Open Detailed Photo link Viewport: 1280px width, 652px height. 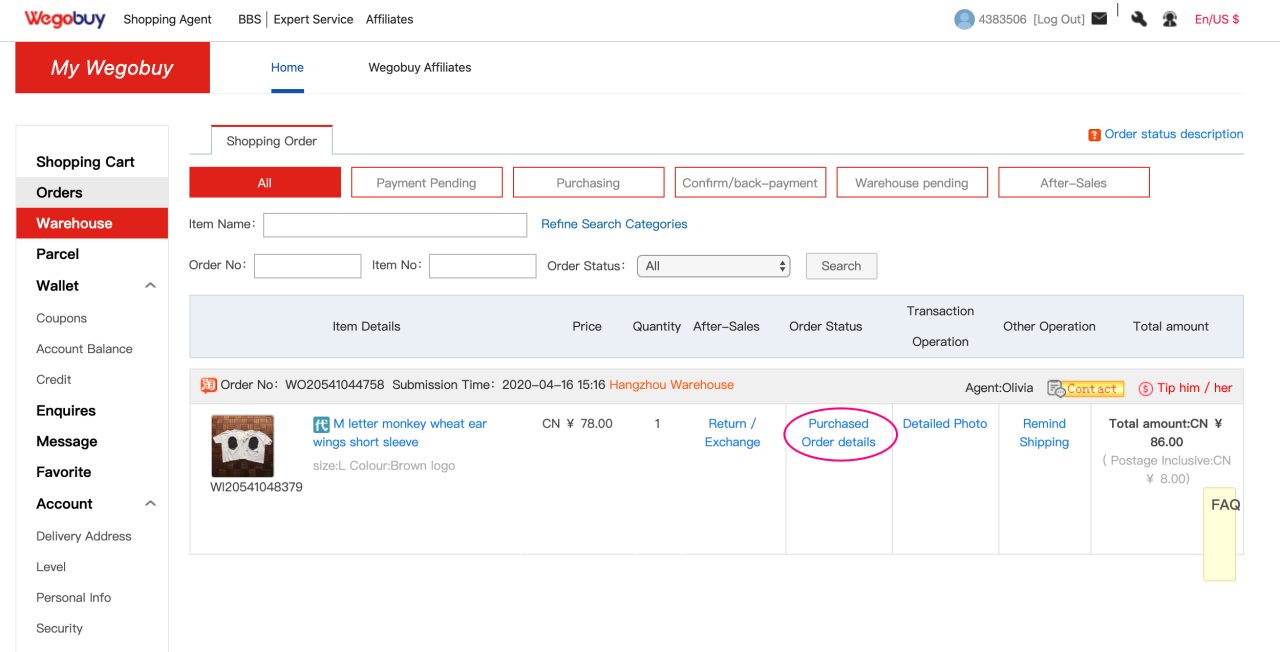coord(945,424)
